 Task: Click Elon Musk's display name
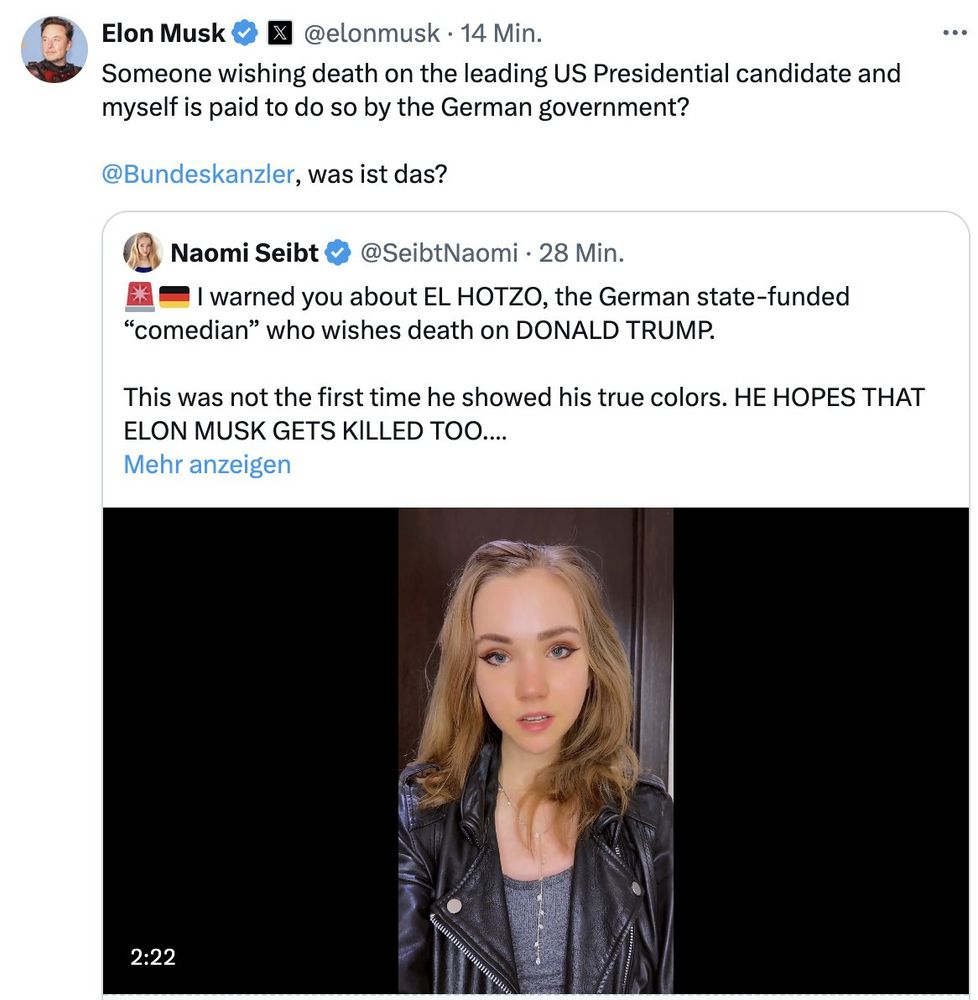click(163, 32)
